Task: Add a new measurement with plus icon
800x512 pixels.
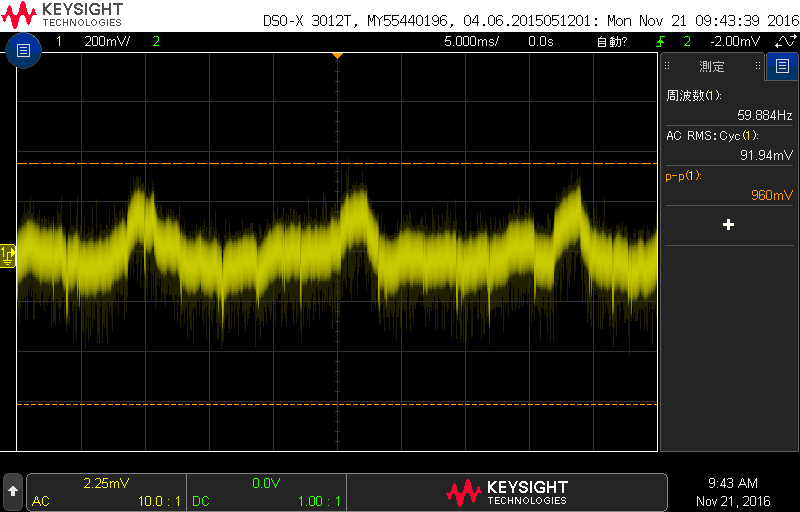Action: coord(728,225)
